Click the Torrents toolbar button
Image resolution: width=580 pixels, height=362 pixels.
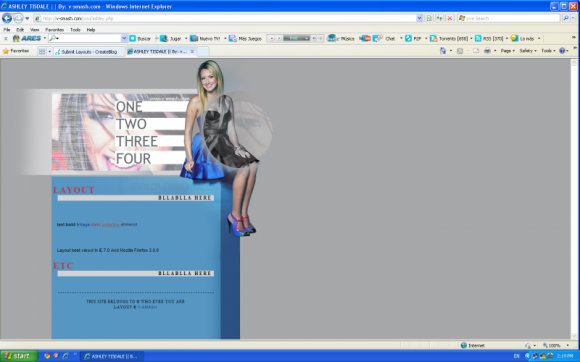449,38
